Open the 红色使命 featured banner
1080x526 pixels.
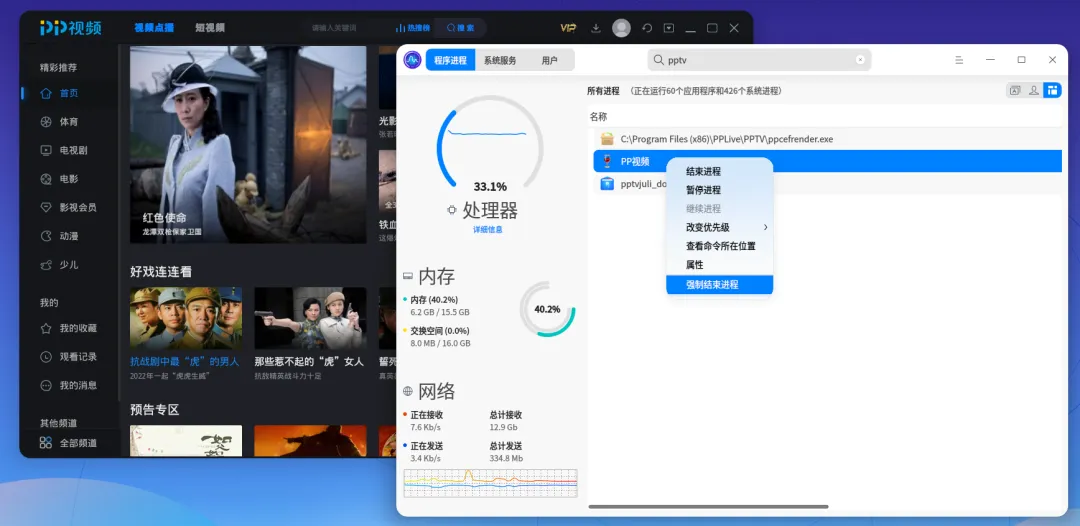[248, 145]
